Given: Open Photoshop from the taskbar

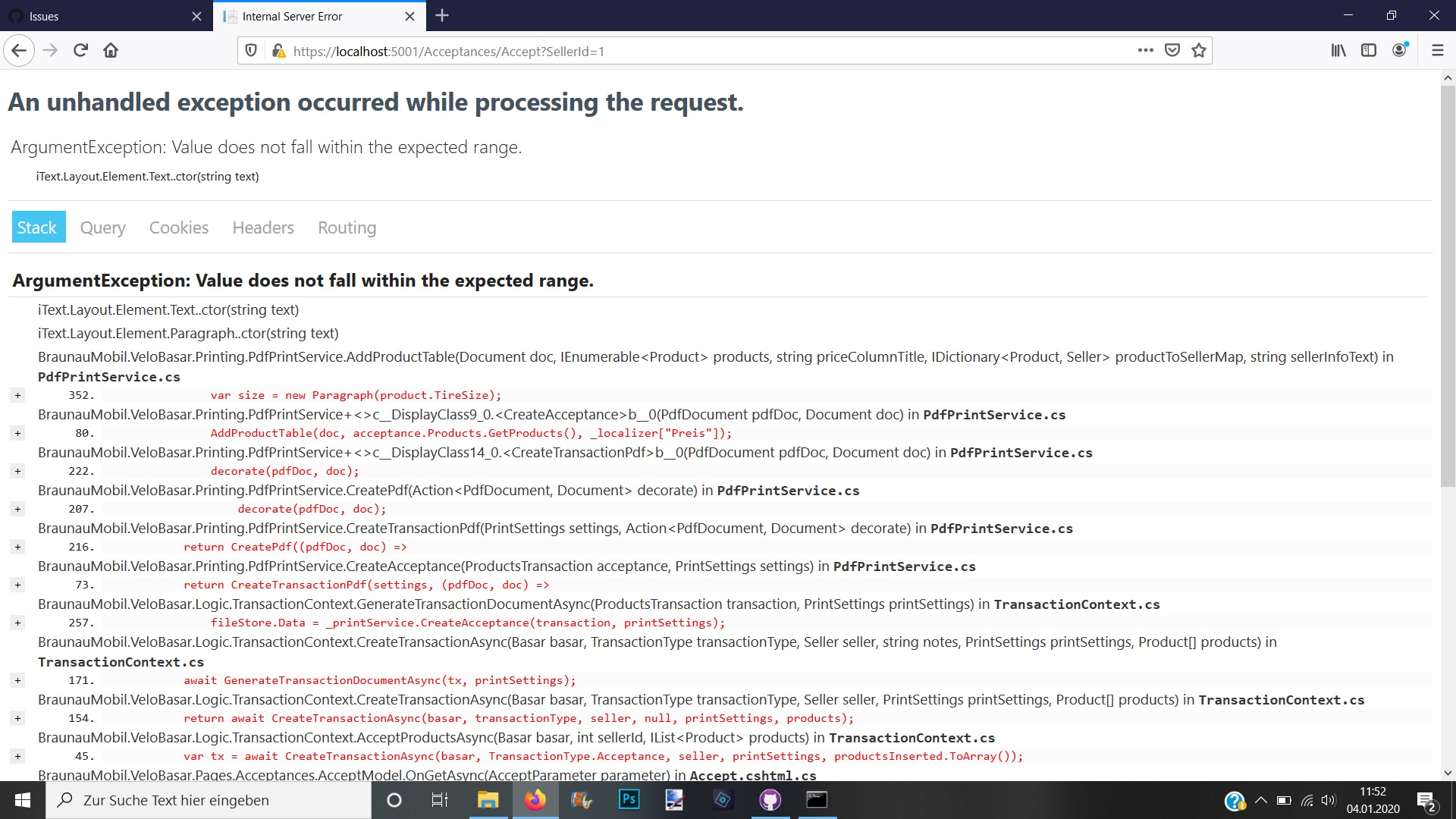Looking at the screenshot, I should pos(629,800).
